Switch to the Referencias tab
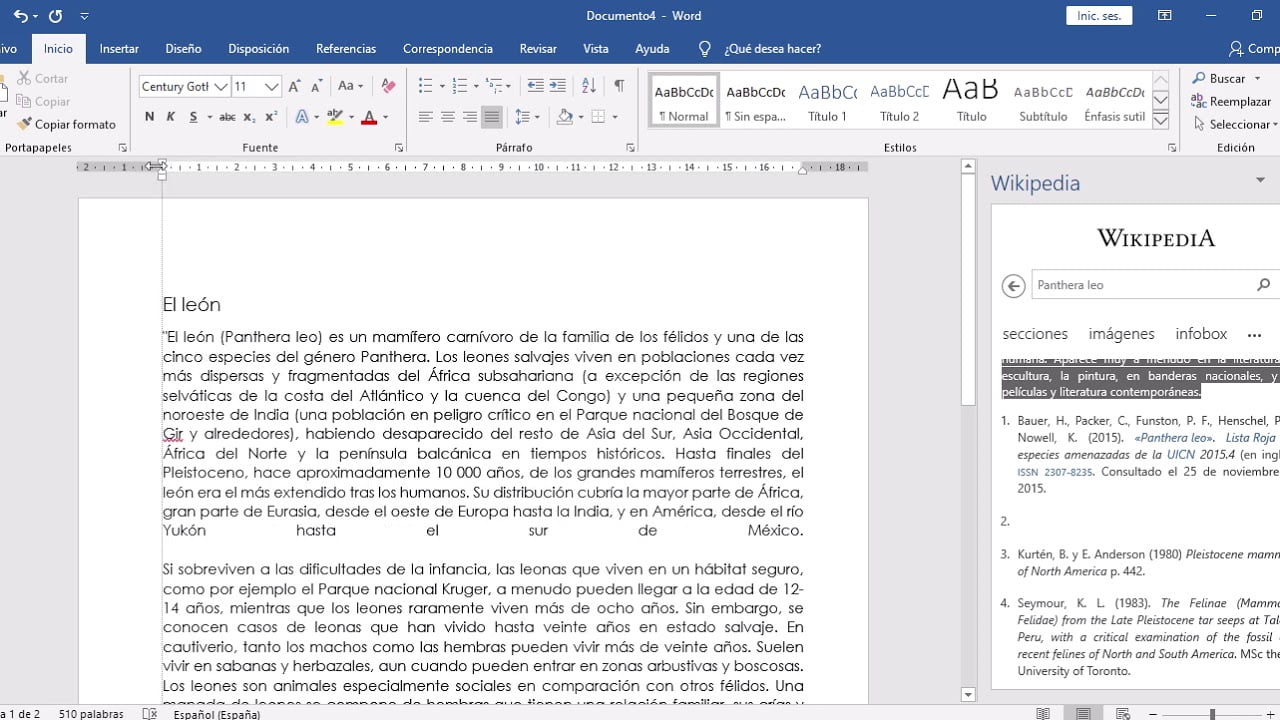 346,48
